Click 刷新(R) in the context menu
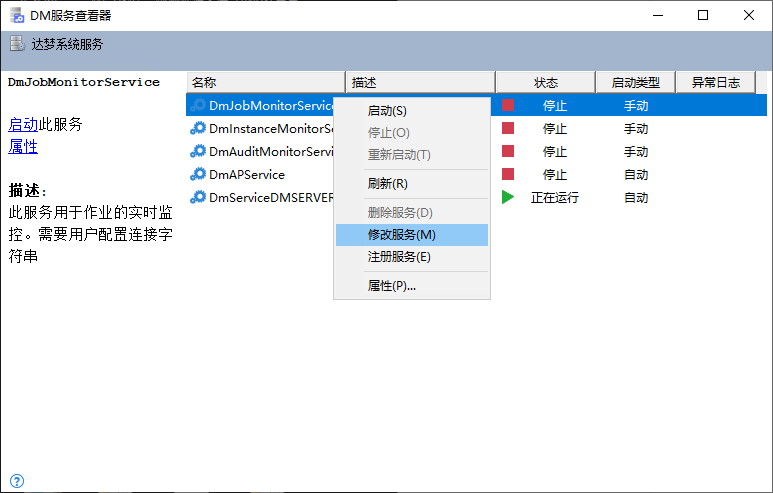 (x=387, y=184)
